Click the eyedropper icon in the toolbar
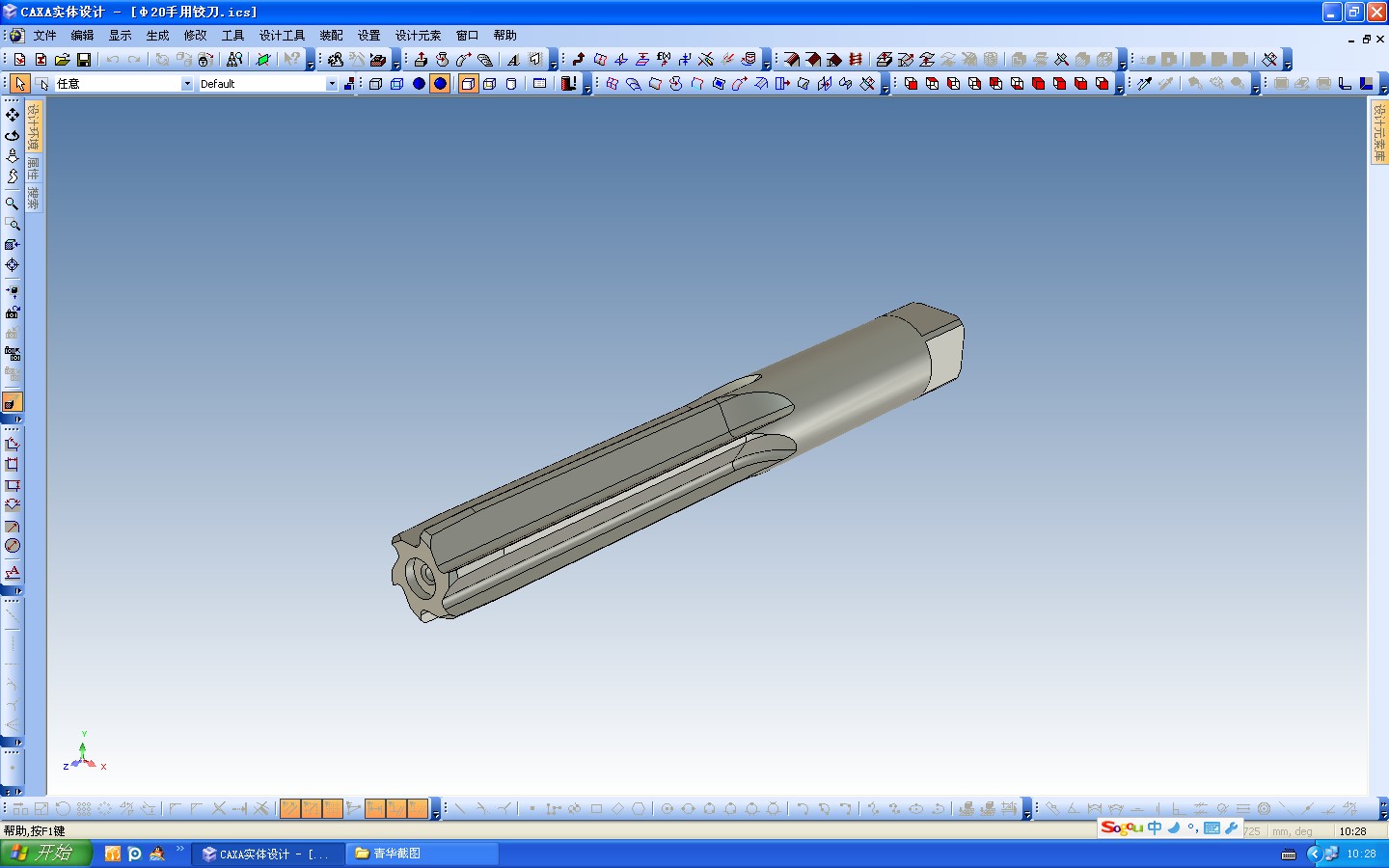Image resolution: width=1389 pixels, height=868 pixels. [1144, 84]
